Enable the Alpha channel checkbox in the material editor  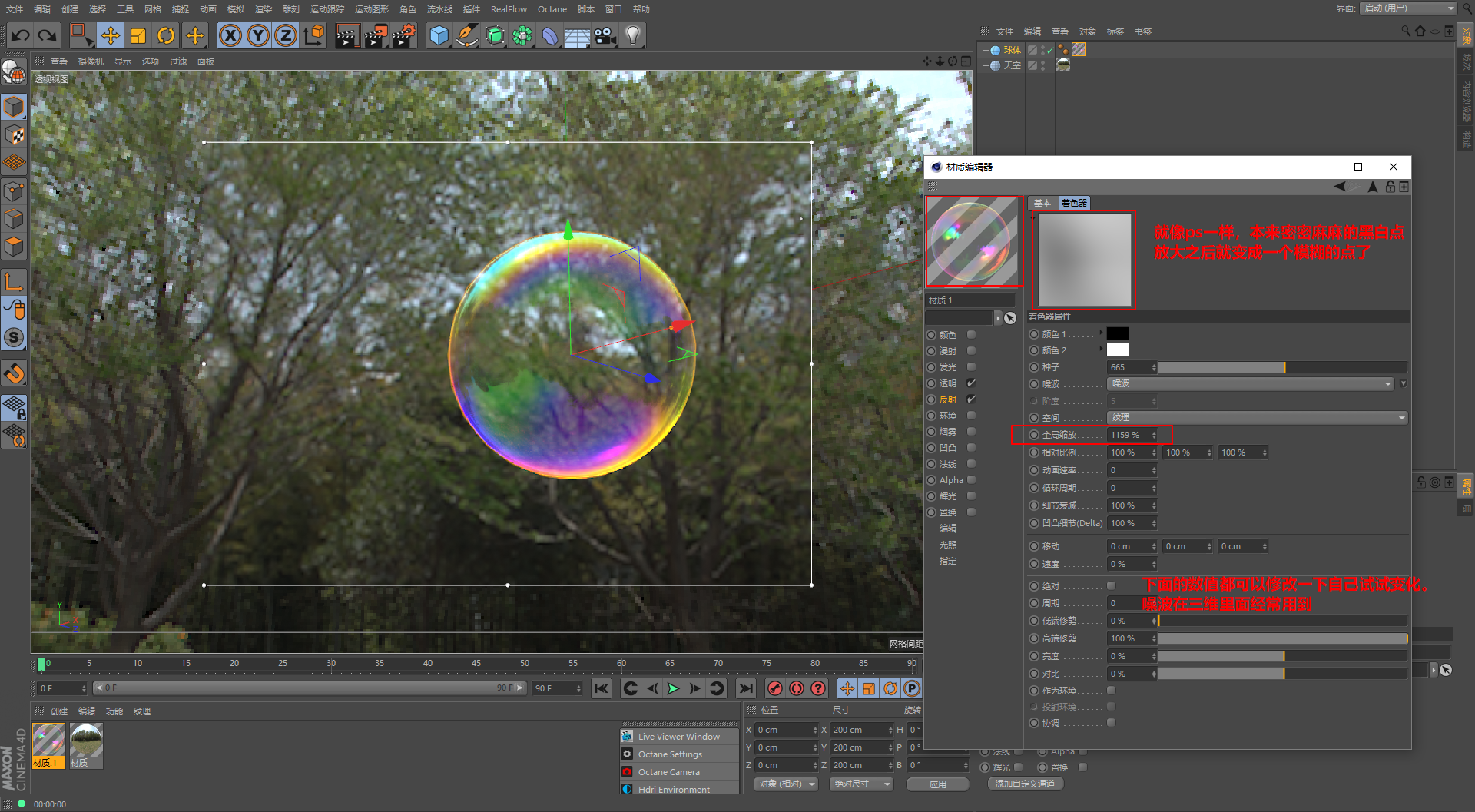pos(971,480)
